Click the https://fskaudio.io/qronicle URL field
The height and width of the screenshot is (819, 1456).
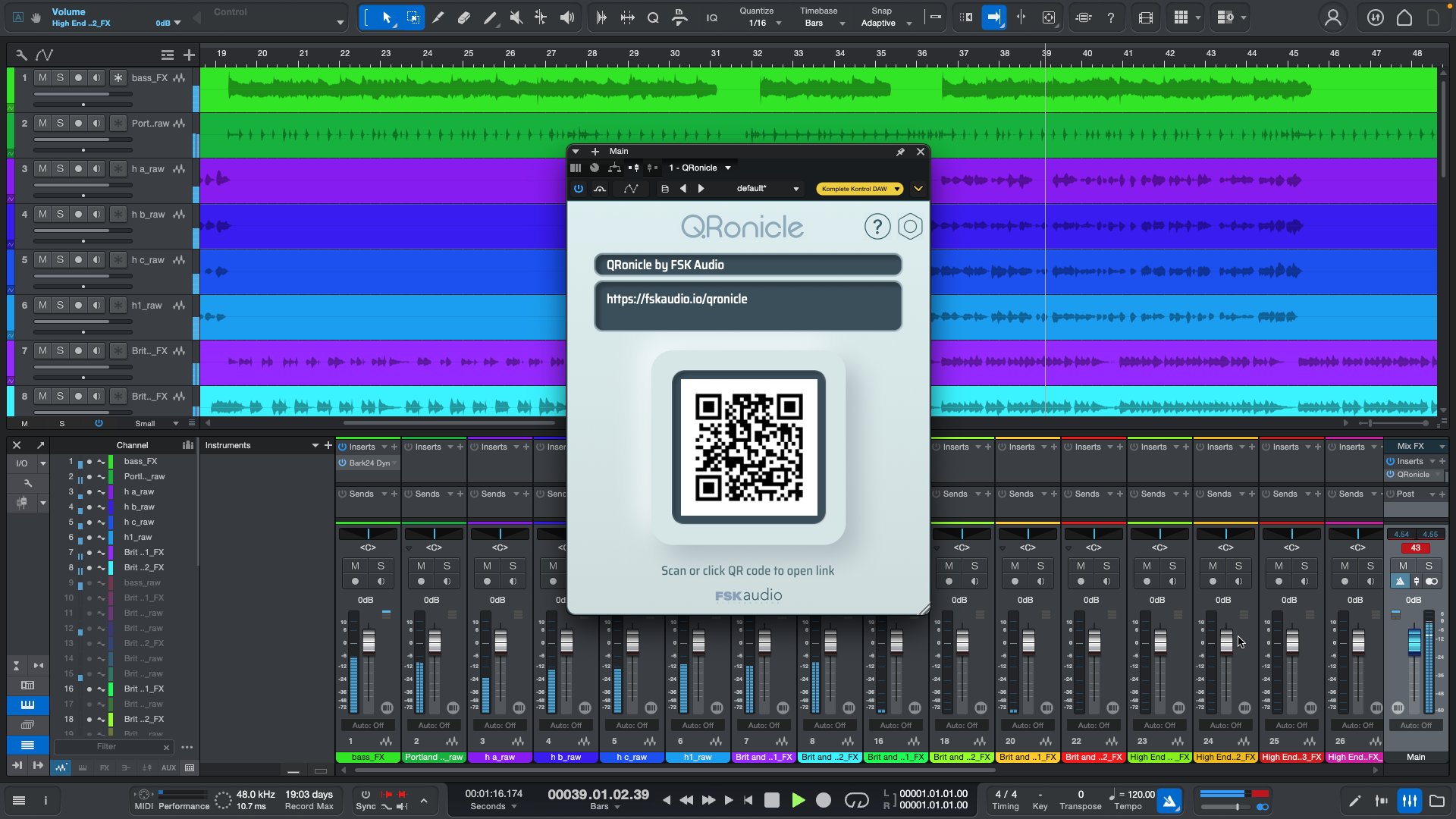click(748, 306)
